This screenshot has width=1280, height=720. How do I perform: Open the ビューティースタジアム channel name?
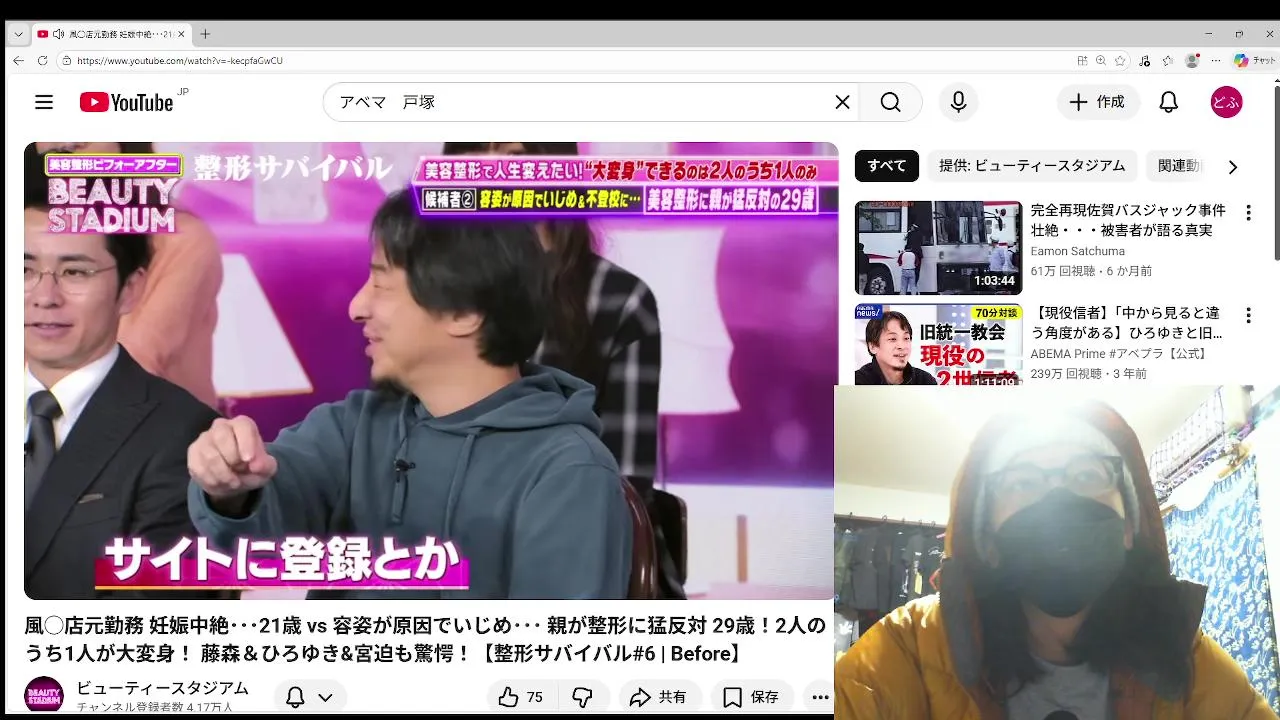click(x=163, y=687)
